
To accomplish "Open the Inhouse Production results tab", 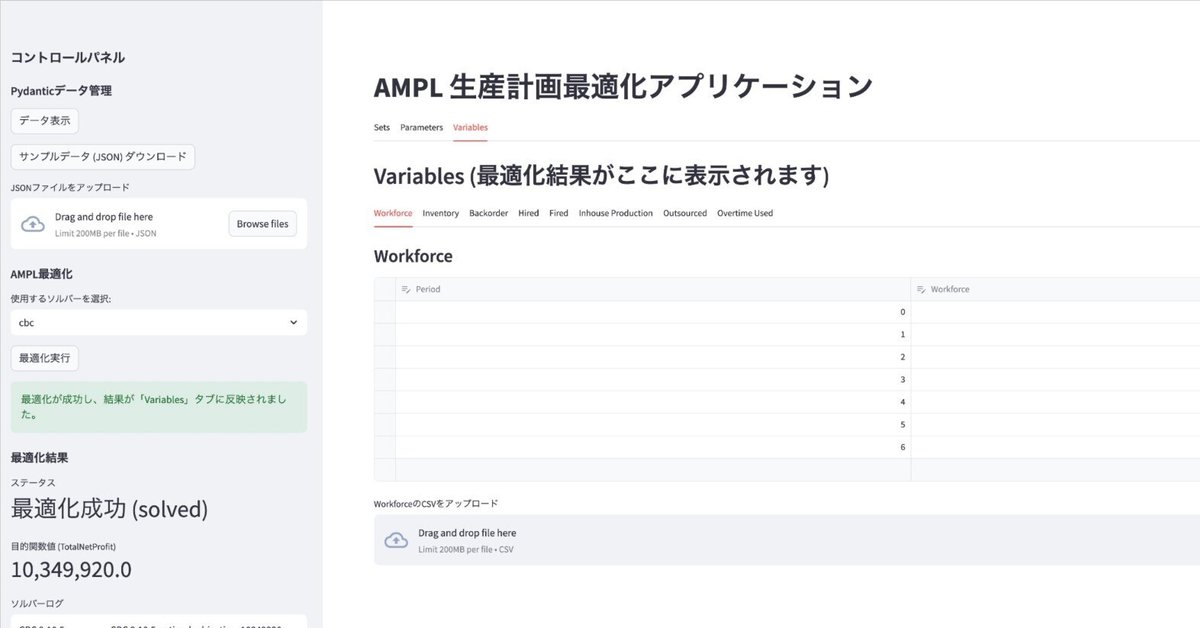I will 615,212.
